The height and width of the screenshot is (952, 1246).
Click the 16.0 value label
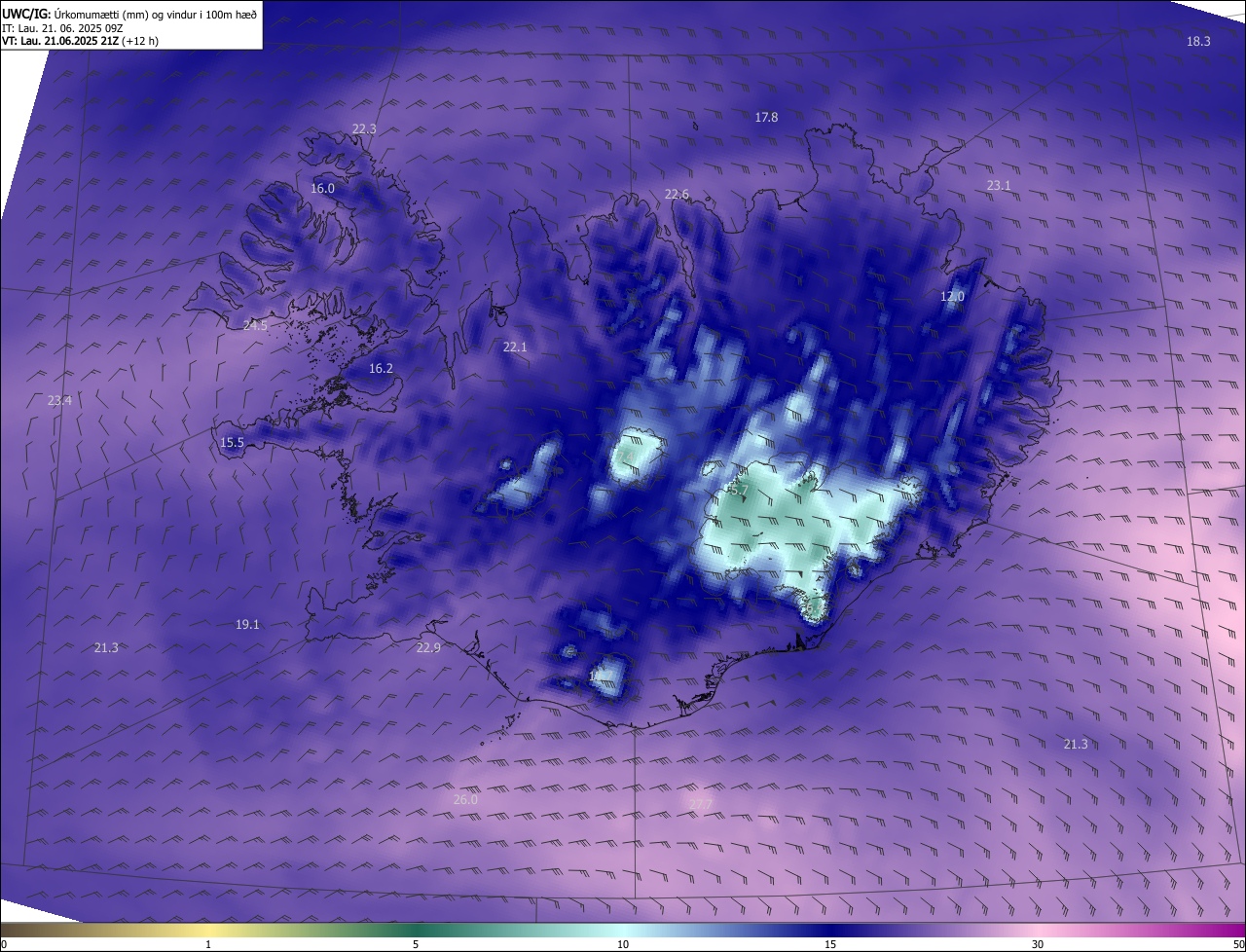[322, 188]
